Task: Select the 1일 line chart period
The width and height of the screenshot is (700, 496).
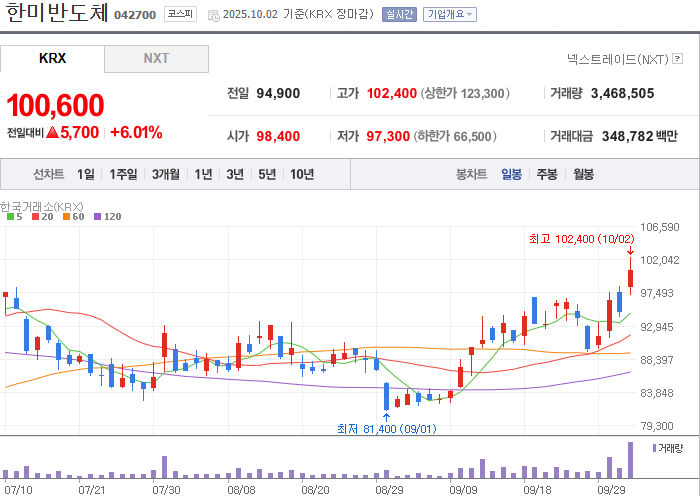Action: (x=86, y=174)
